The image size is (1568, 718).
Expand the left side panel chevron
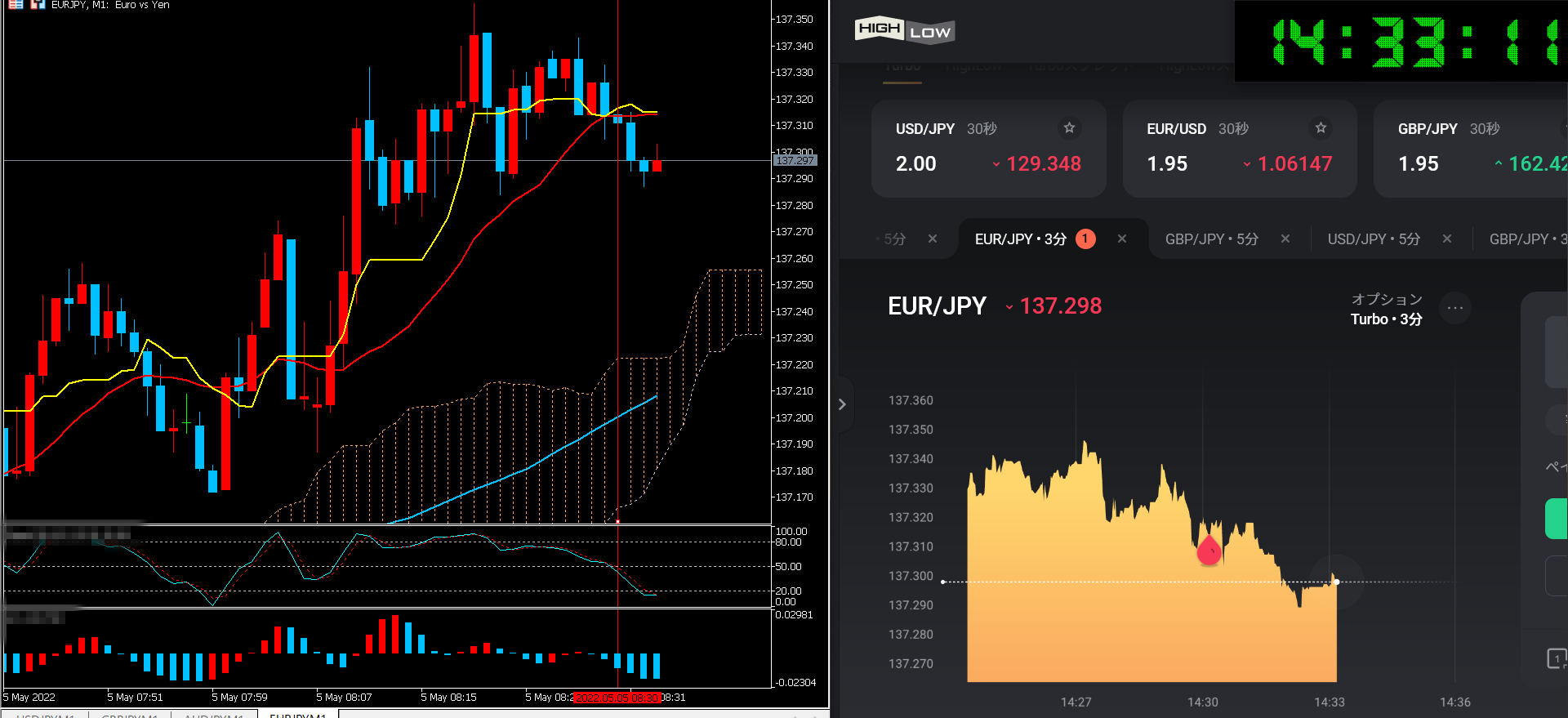(842, 404)
